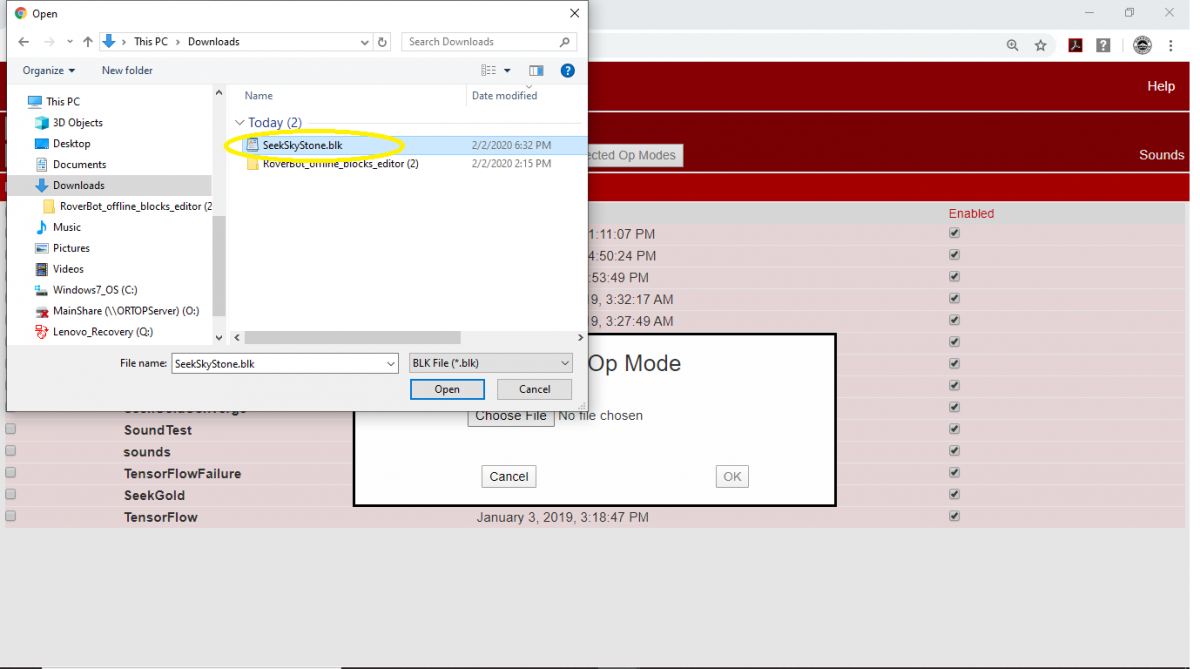The image size is (1200, 669).
Task: Open the BLK File (*.blk) type dropdown
Action: 491,363
